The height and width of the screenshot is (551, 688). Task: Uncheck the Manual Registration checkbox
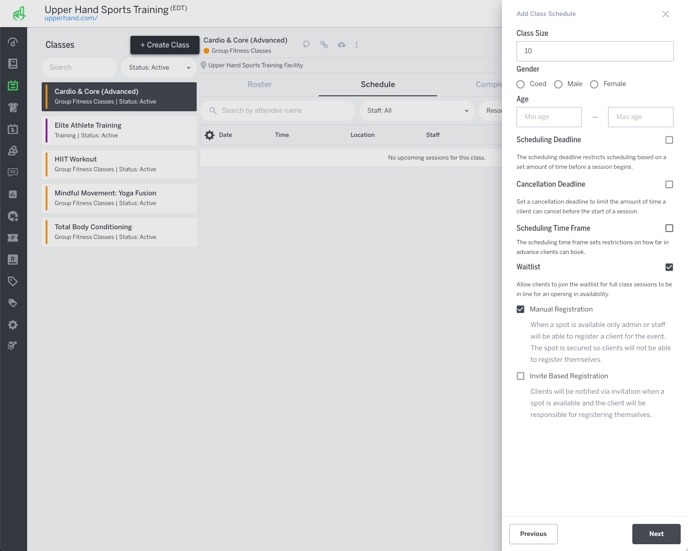[x=520, y=309]
